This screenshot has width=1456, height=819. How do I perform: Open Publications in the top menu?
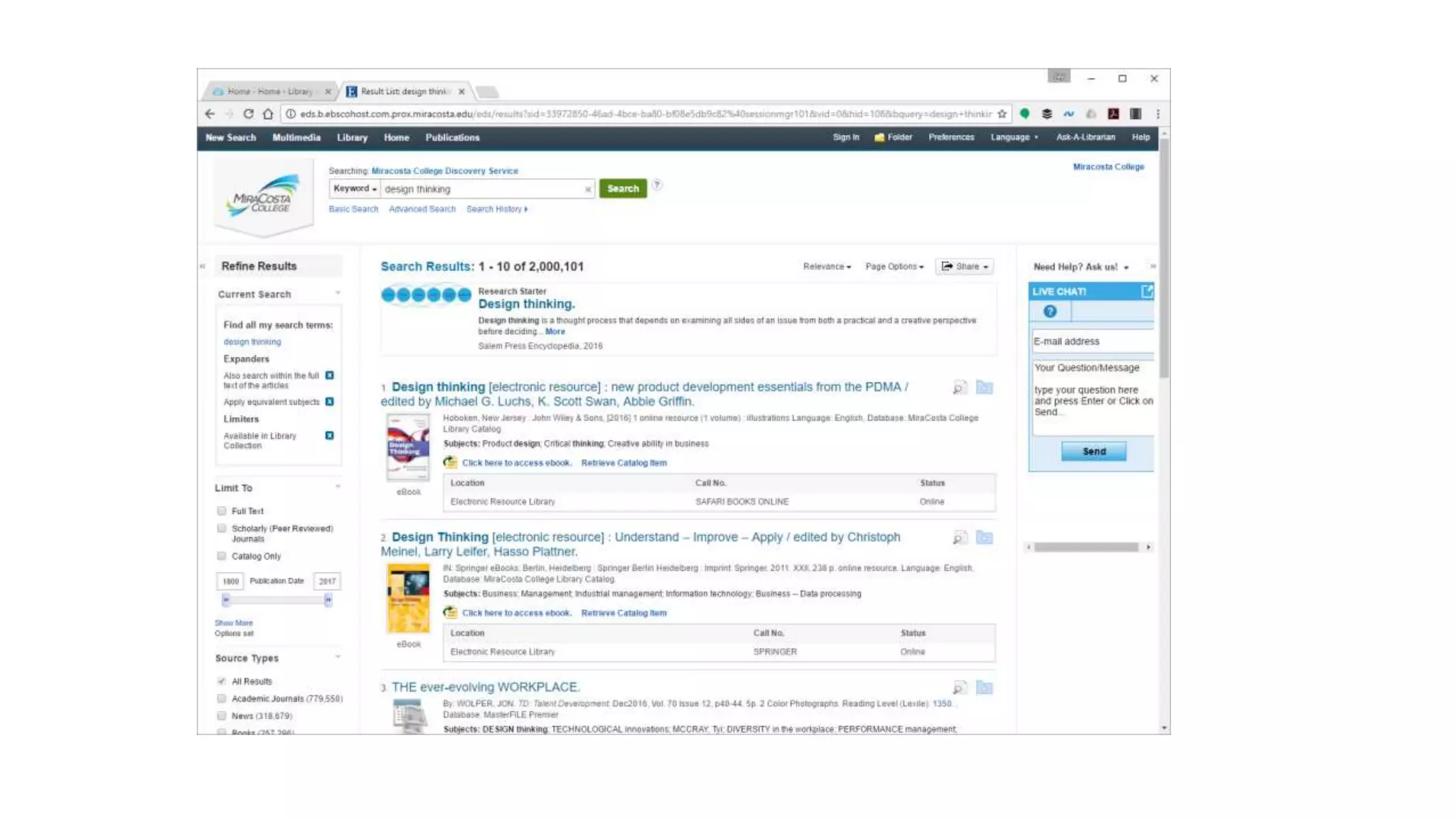coord(452,138)
